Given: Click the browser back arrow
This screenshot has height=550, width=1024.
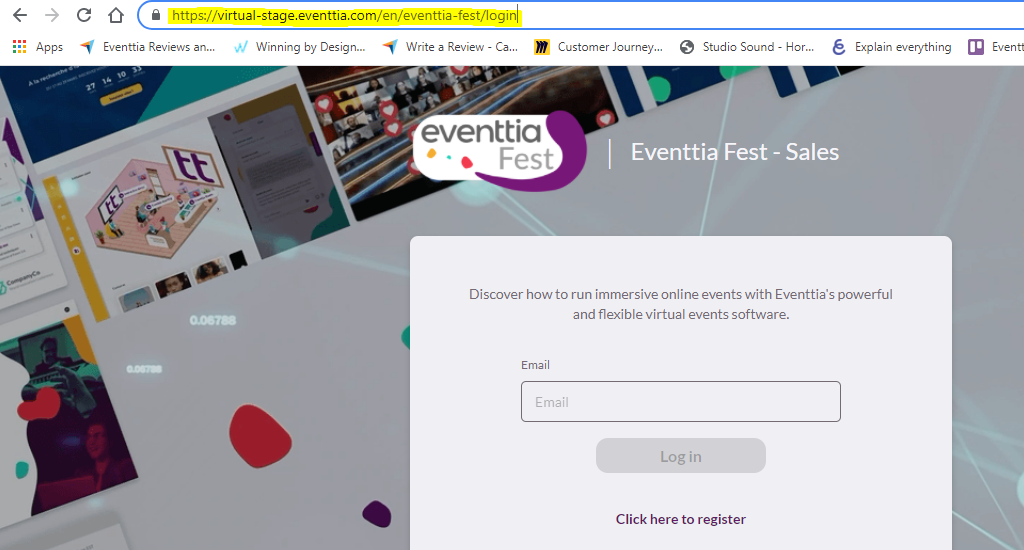Looking at the screenshot, I should pyautogui.click(x=19, y=16).
